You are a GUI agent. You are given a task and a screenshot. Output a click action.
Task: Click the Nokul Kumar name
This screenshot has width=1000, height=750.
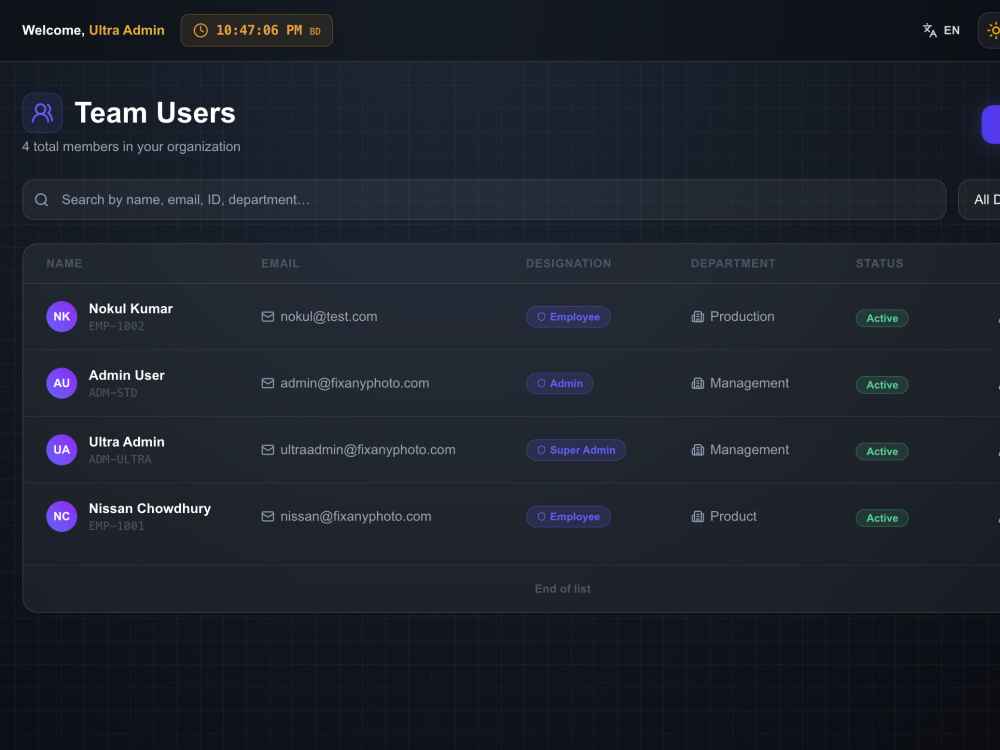[131, 309]
